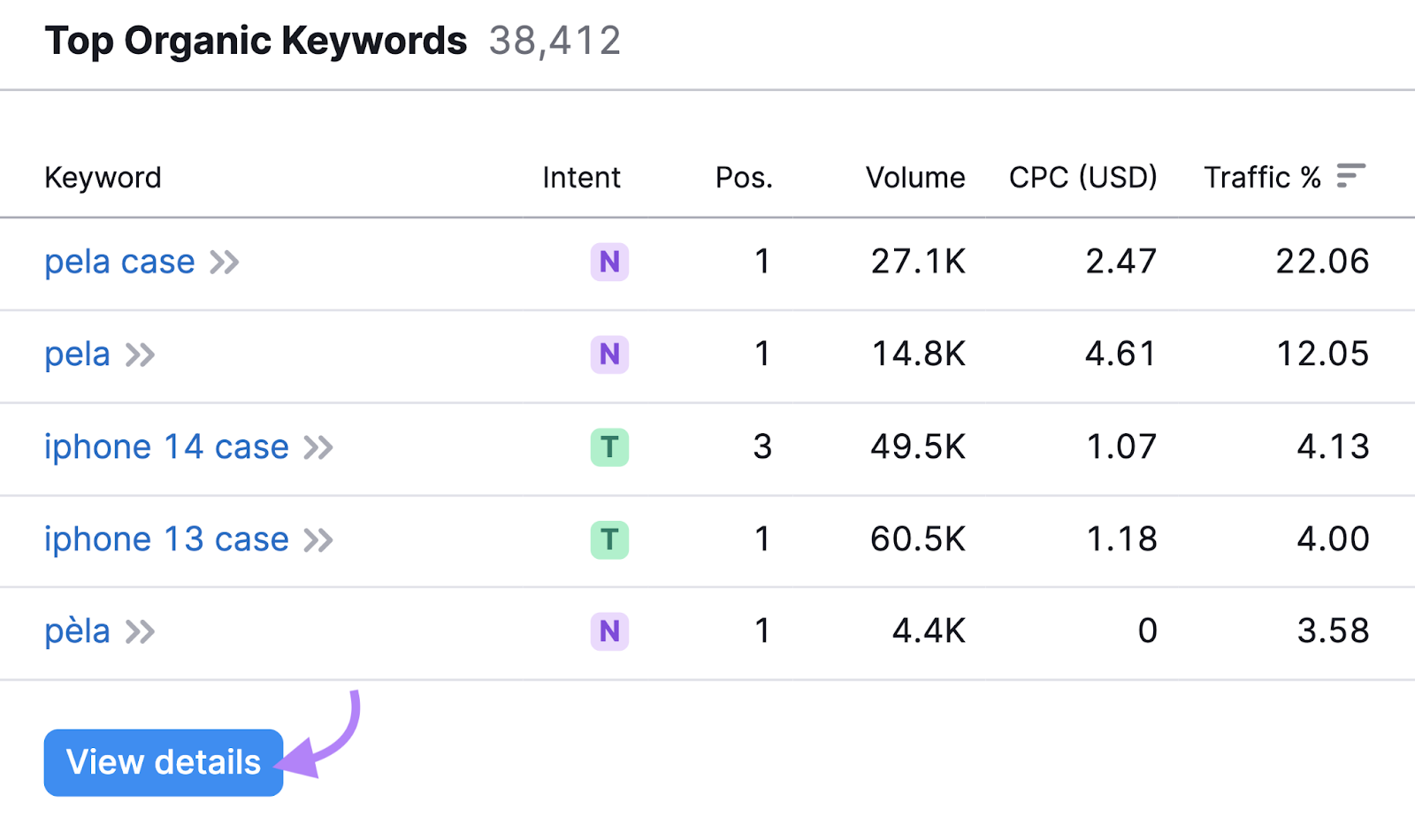Select the 0 CPC value for 'pèla'
The width and height of the screenshot is (1415, 840).
pos(1147,631)
